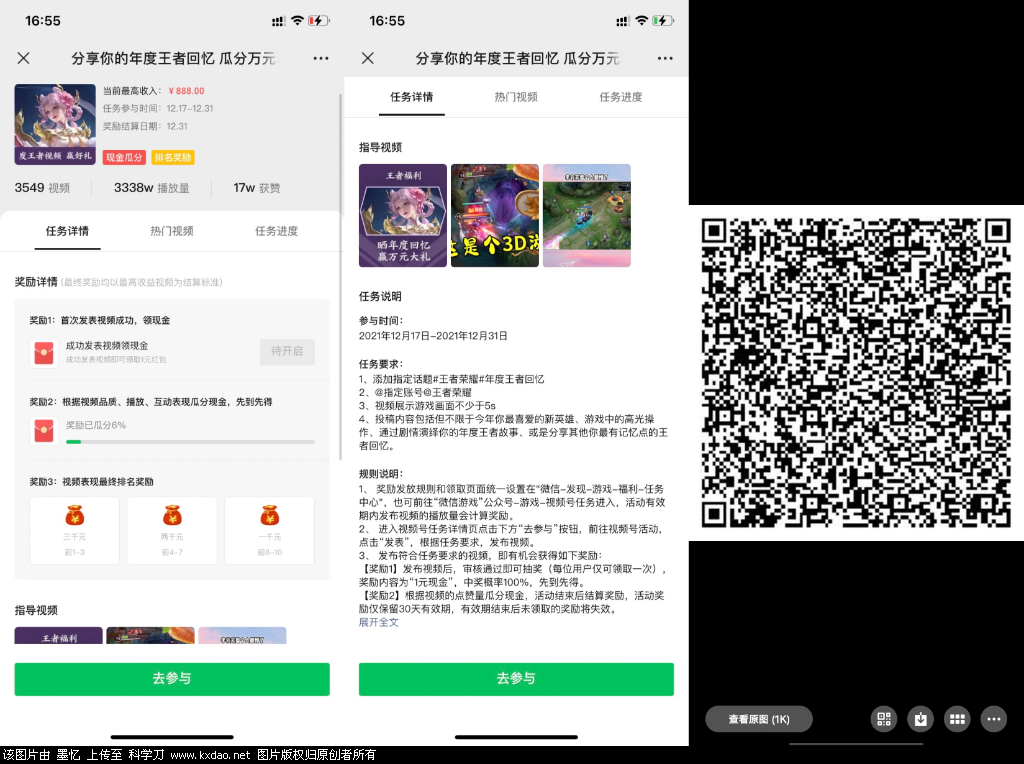Click 去参与 green button on the left screen

coord(172,679)
